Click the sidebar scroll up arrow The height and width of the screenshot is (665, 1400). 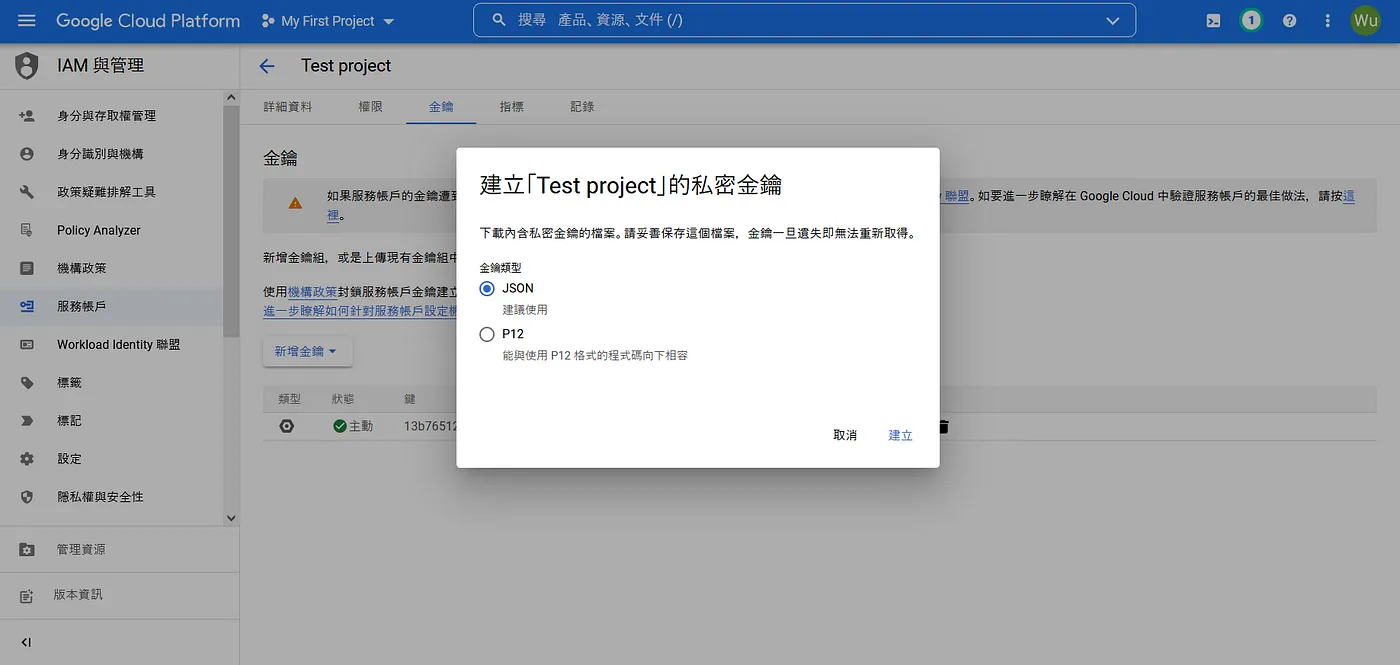(x=231, y=97)
